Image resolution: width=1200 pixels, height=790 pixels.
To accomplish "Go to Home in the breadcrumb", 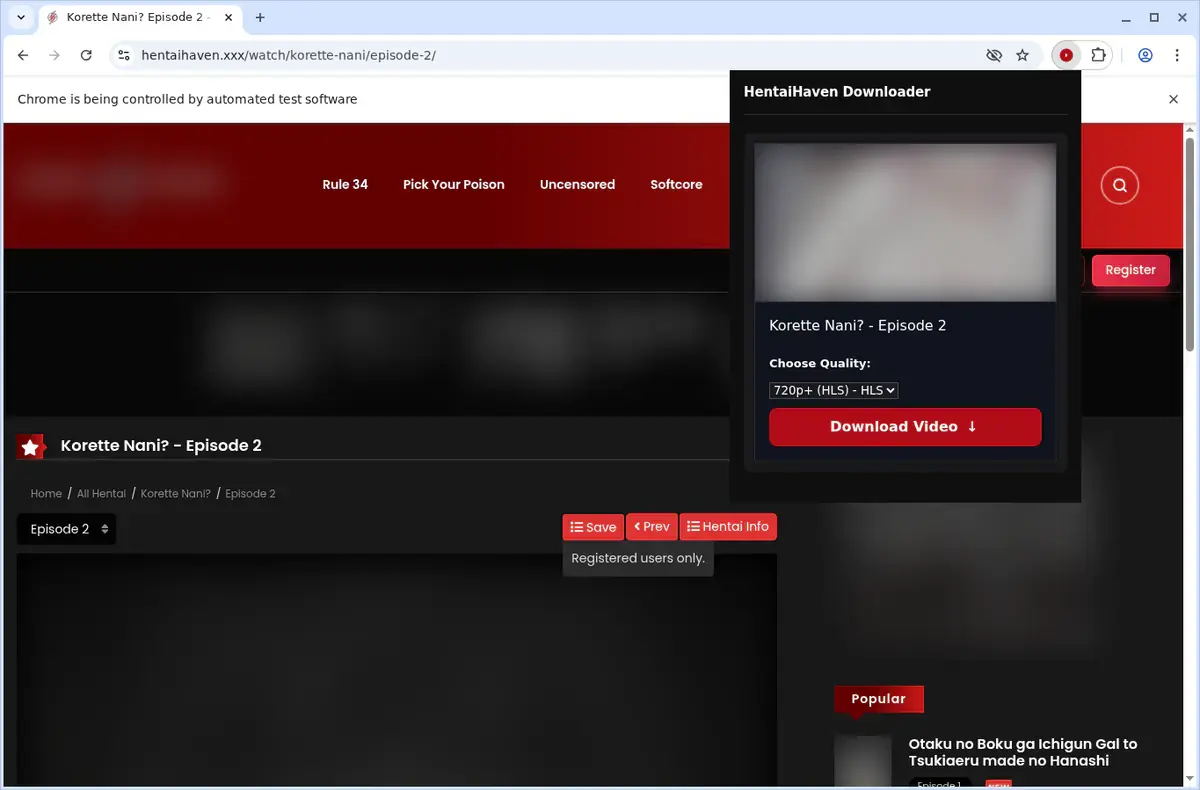I will 46,493.
